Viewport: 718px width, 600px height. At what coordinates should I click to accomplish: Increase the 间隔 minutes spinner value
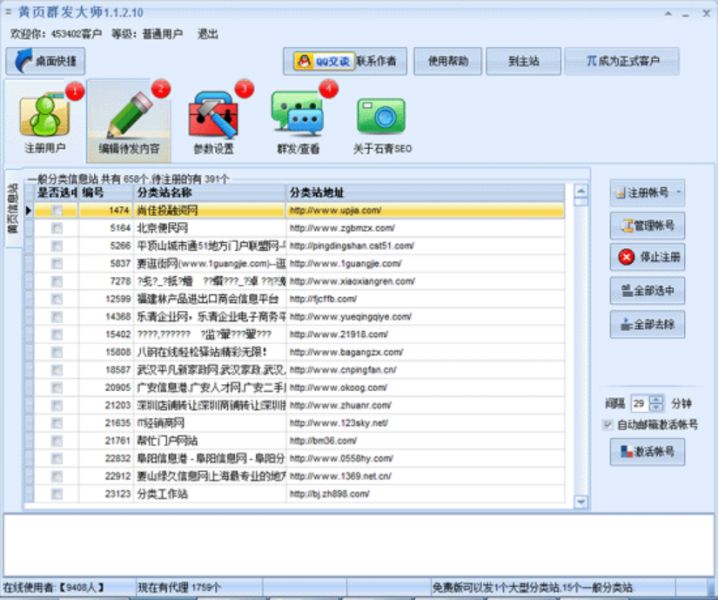pos(656,399)
